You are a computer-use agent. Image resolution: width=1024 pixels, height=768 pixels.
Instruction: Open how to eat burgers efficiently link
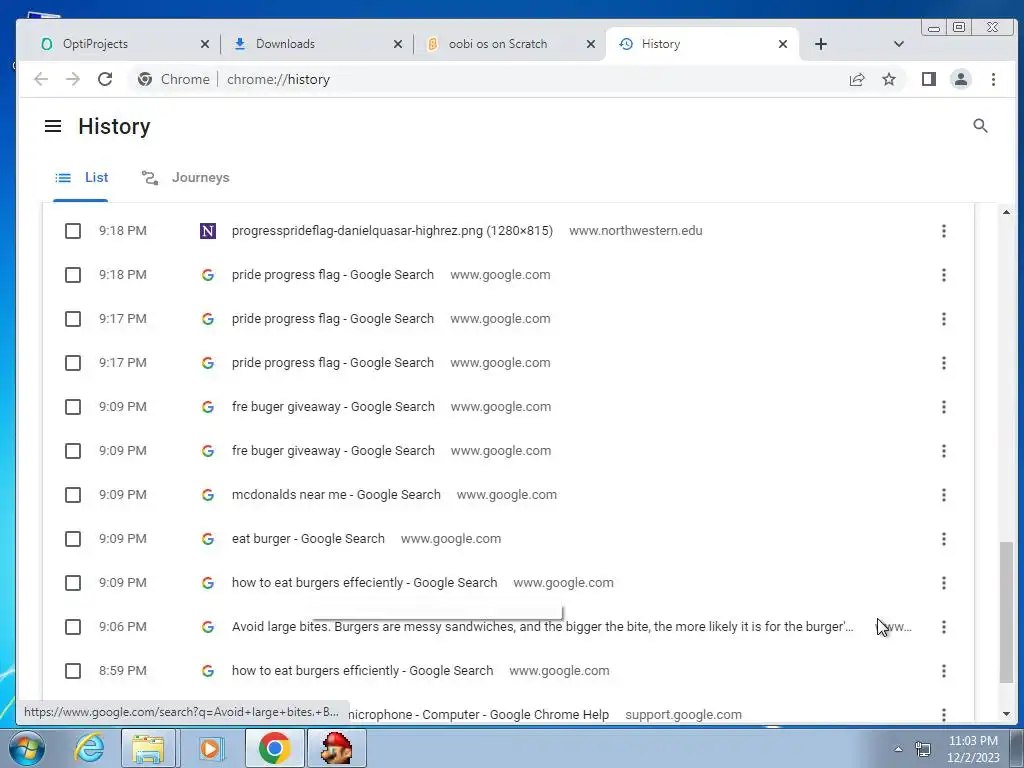(362, 671)
